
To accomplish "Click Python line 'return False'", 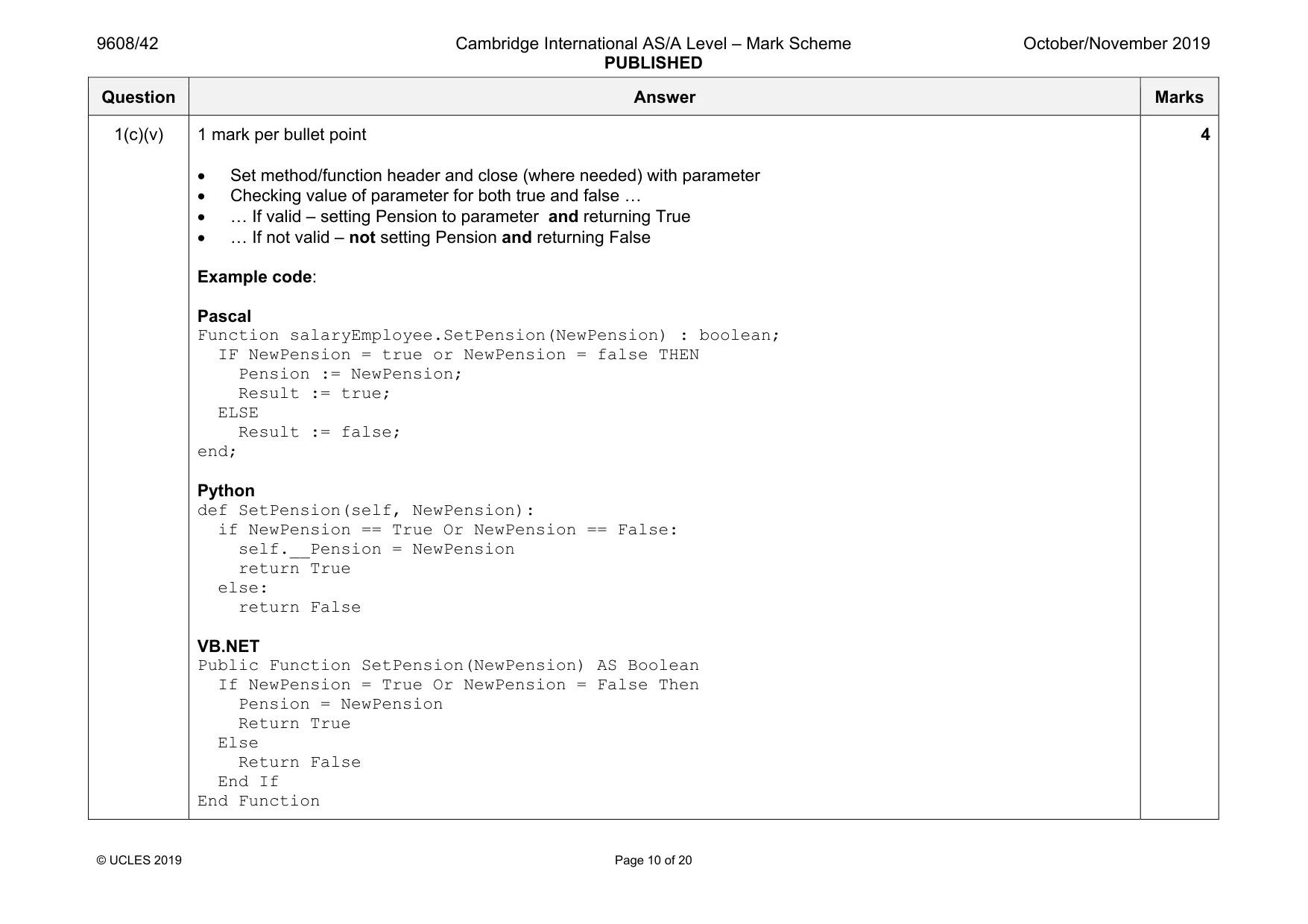I will click(x=300, y=607).
